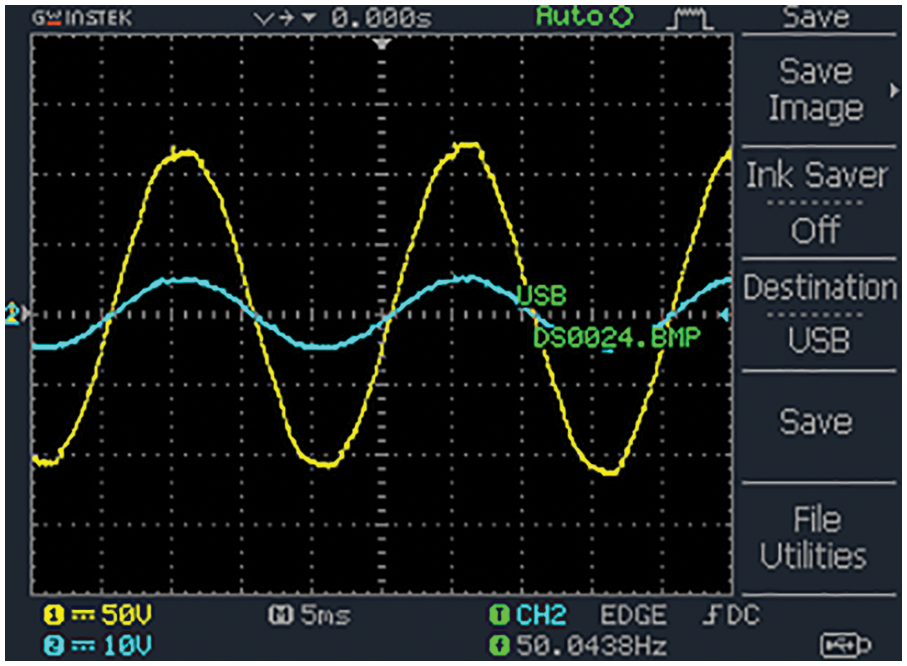907x666 pixels.
Task: Toggle Ink Saver Off setting
Action: pyautogui.click(x=815, y=203)
